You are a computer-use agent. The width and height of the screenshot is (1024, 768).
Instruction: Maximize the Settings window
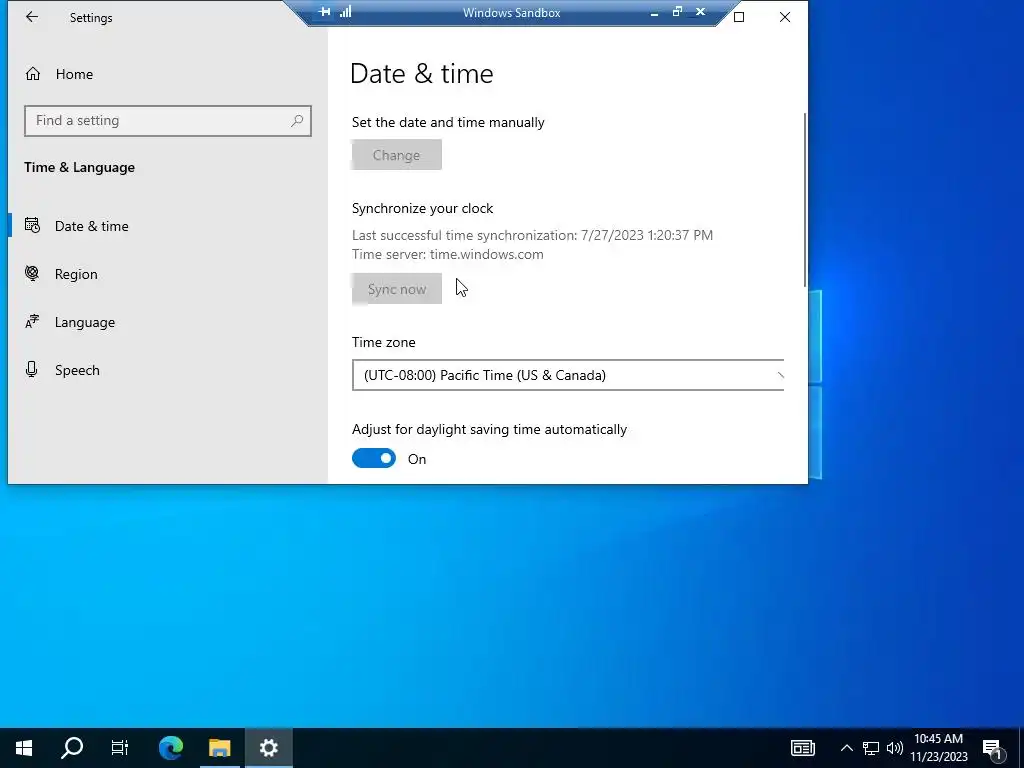739,17
